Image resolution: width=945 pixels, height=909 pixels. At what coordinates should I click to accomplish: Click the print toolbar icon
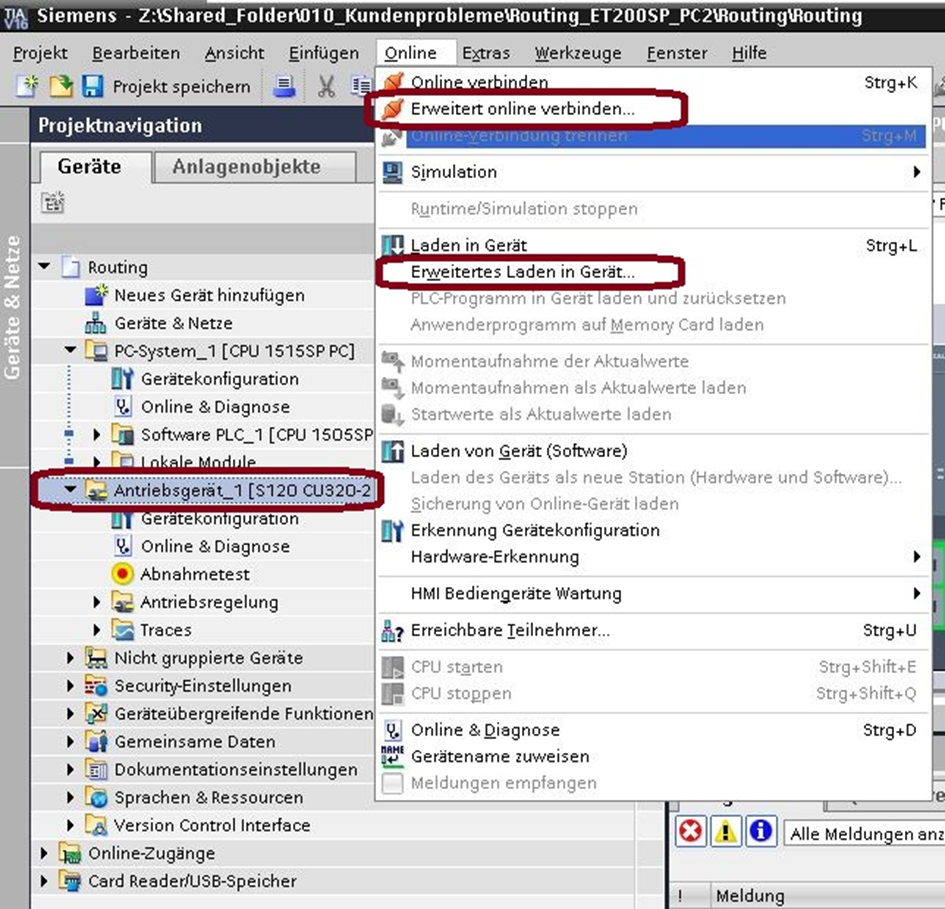(284, 86)
